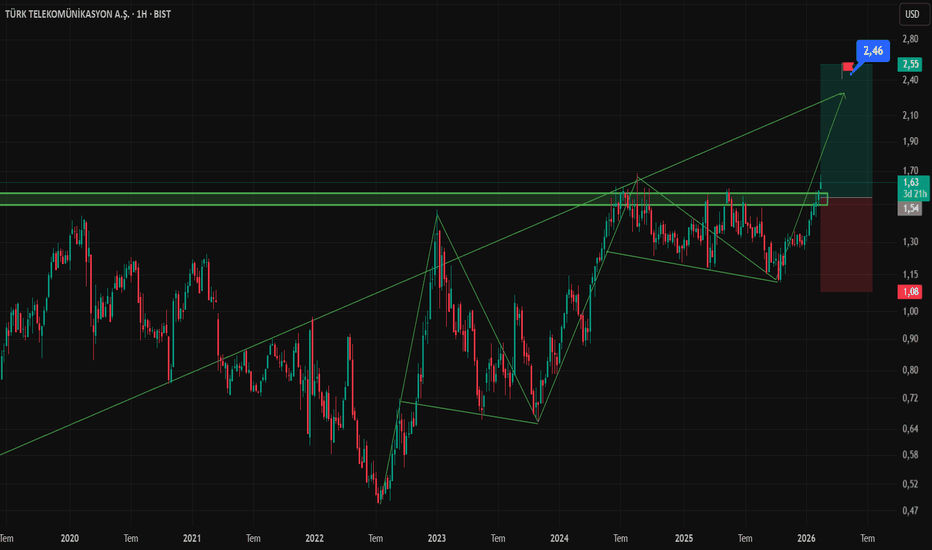Click the 1,15 price axis label
932x550 pixels.
point(910,275)
